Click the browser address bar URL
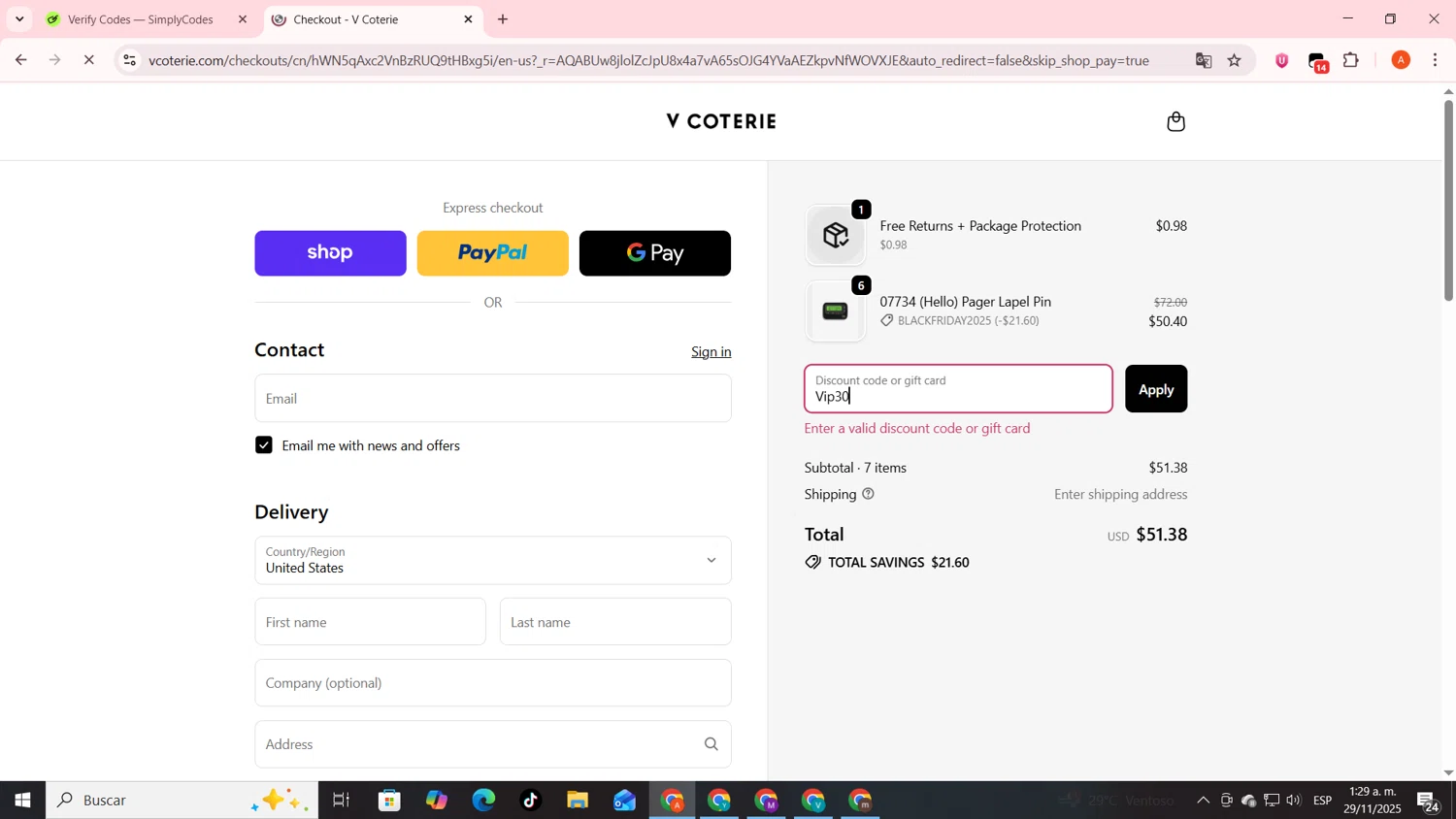 [648, 60]
